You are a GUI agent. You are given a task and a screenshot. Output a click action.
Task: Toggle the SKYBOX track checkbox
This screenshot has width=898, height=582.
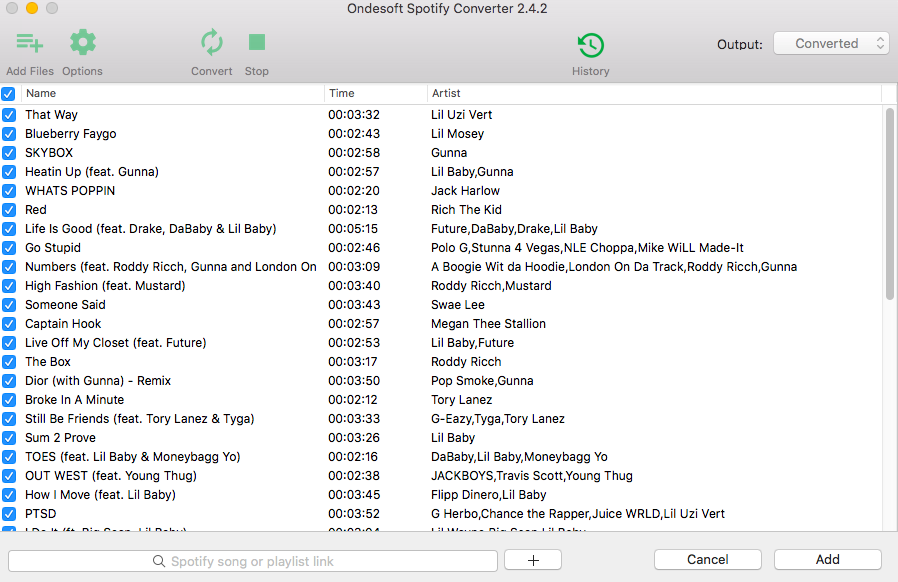click(x=9, y=152)
